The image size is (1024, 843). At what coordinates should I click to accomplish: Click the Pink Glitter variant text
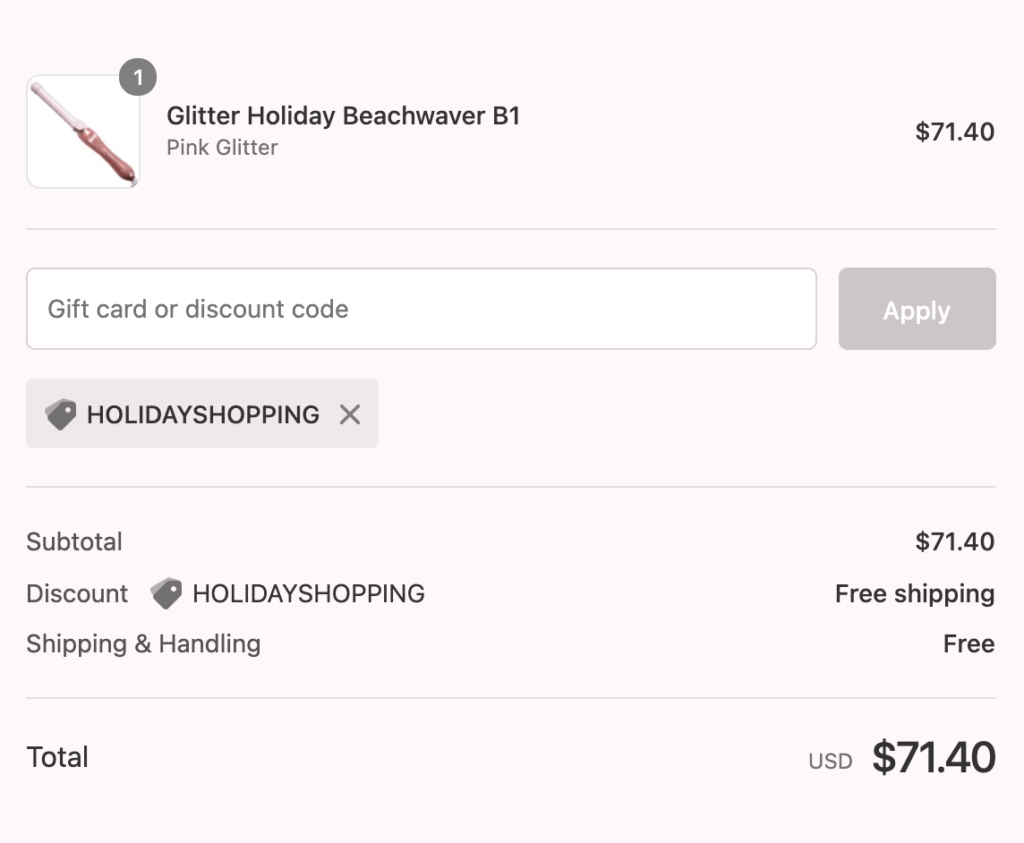222,148
